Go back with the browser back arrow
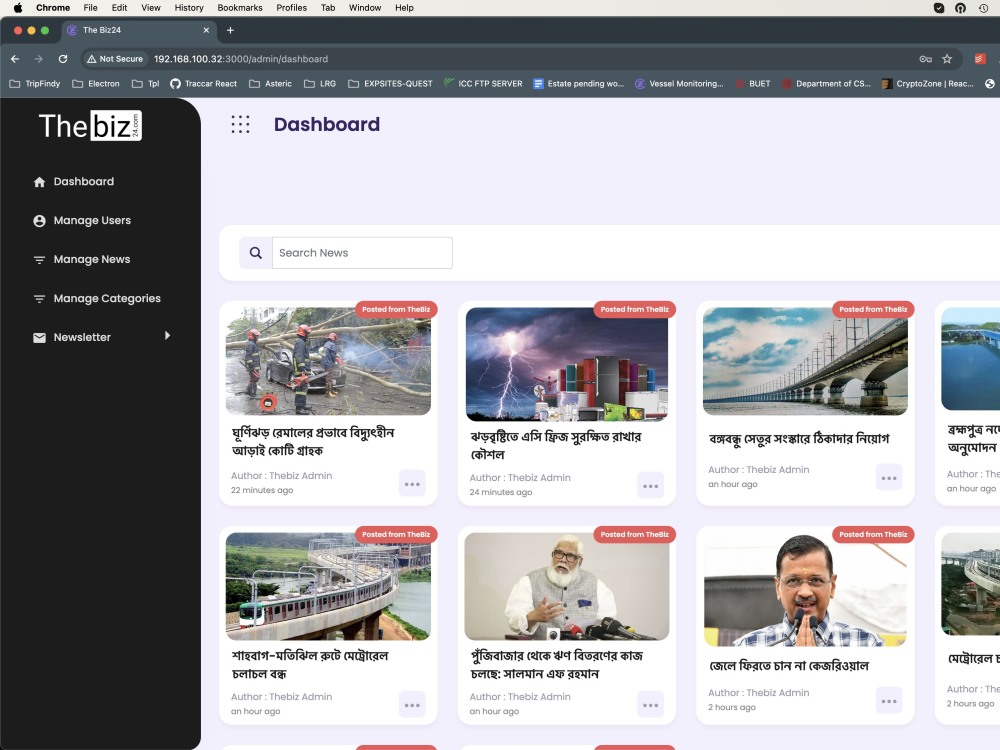This screenshot has width=1000, height=750. click(15, 59)
